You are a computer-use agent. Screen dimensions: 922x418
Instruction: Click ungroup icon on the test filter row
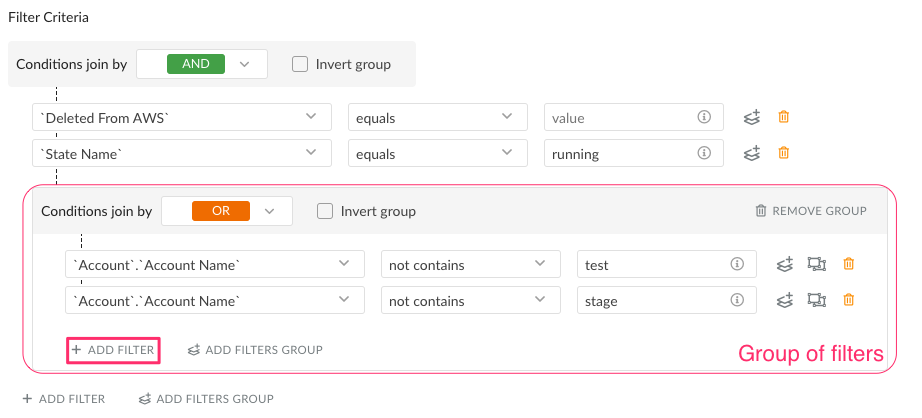816,264
